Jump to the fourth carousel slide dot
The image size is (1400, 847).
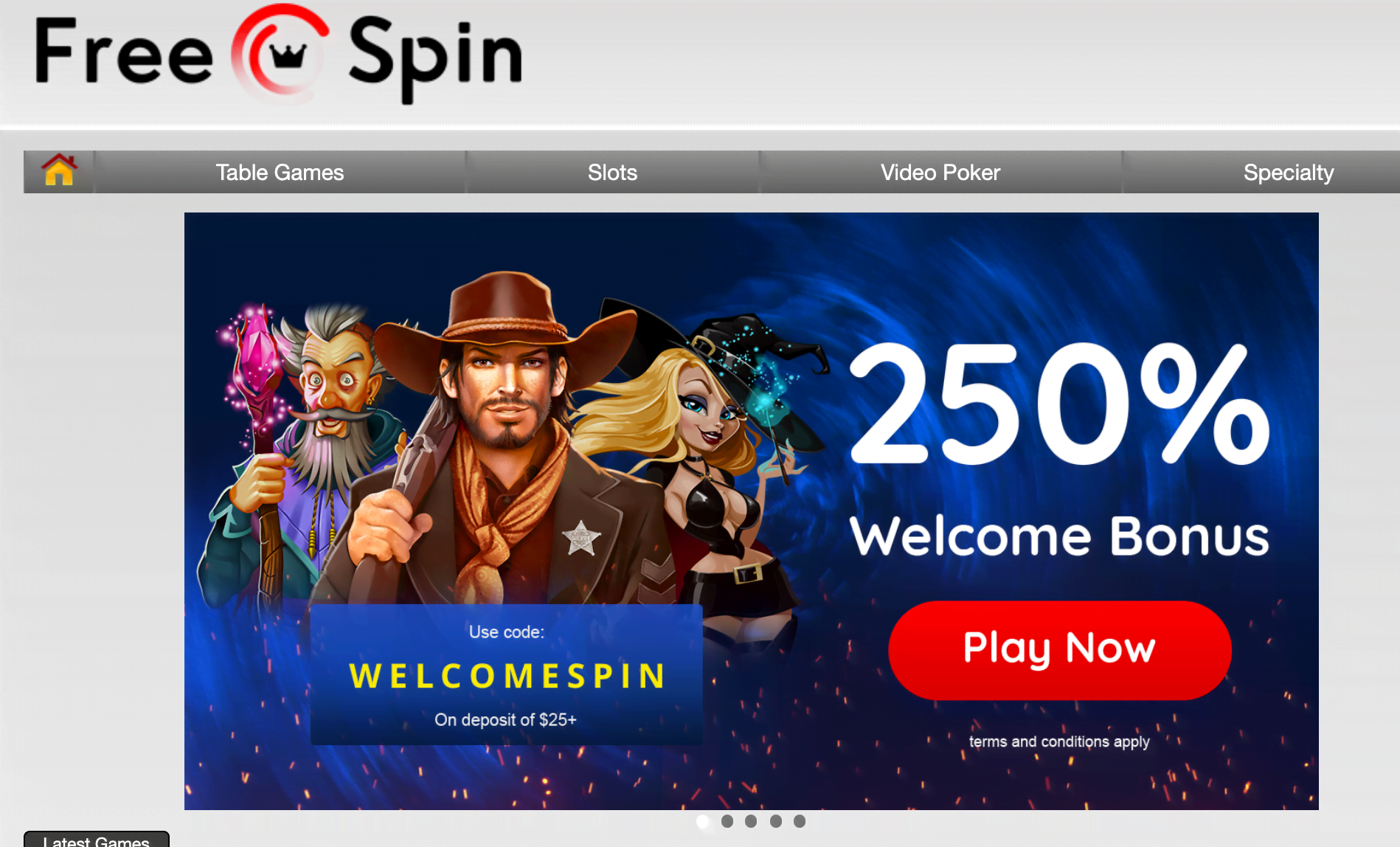pos(776,821)
